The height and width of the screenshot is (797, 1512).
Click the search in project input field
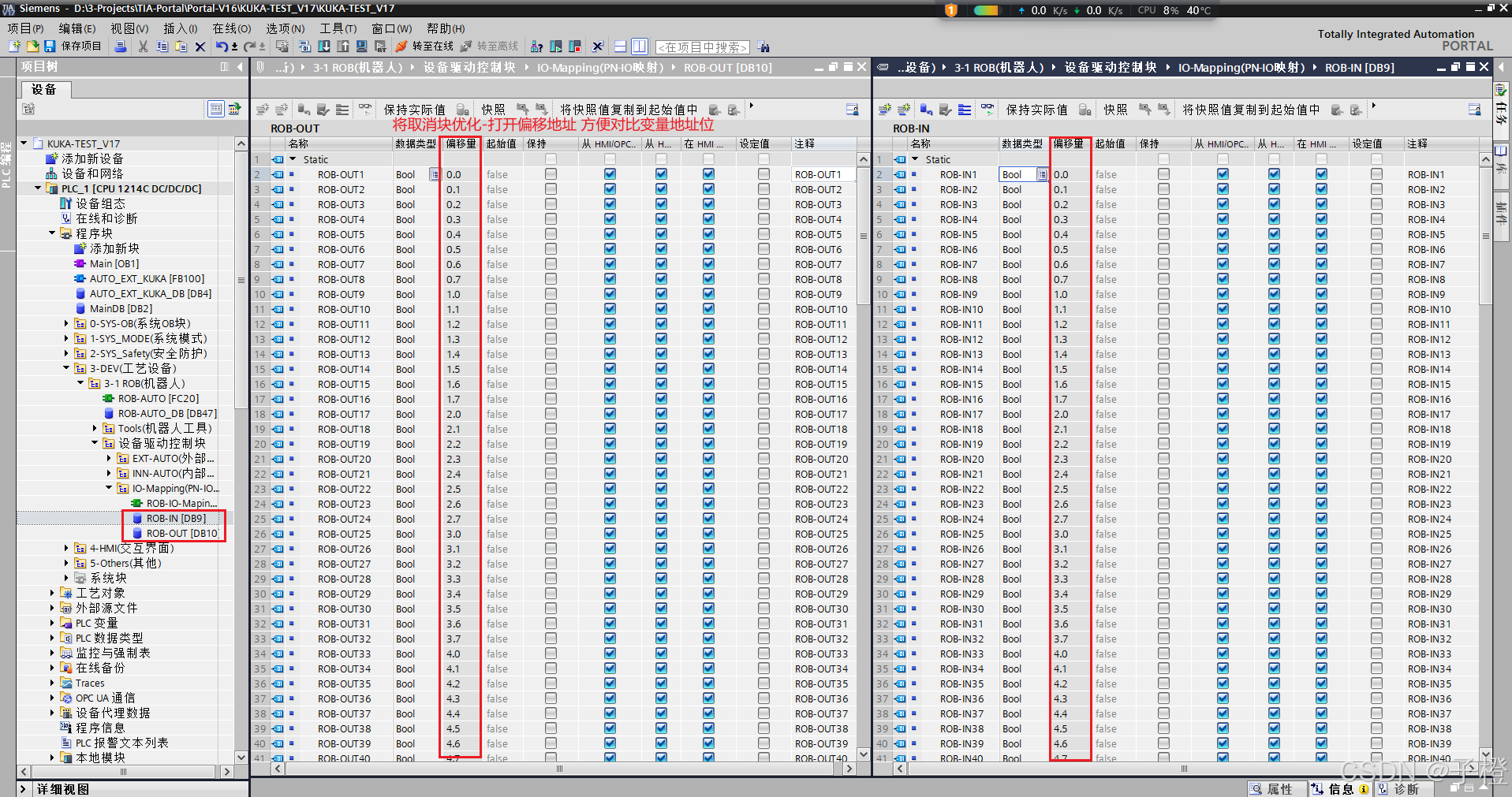click(x=702, y=47)
